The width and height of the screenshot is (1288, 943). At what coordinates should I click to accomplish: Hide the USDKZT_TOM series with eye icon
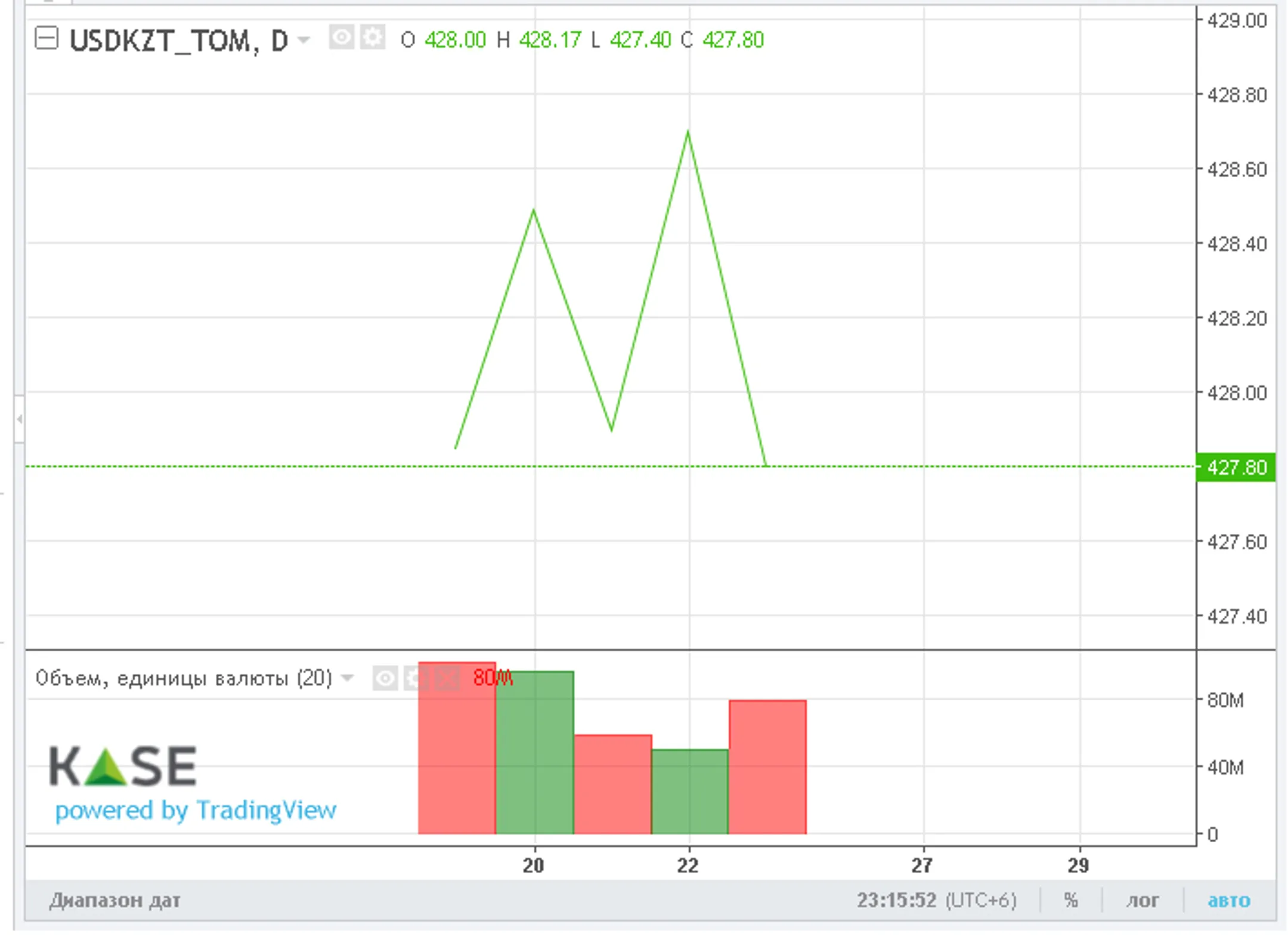pos(342,38)
